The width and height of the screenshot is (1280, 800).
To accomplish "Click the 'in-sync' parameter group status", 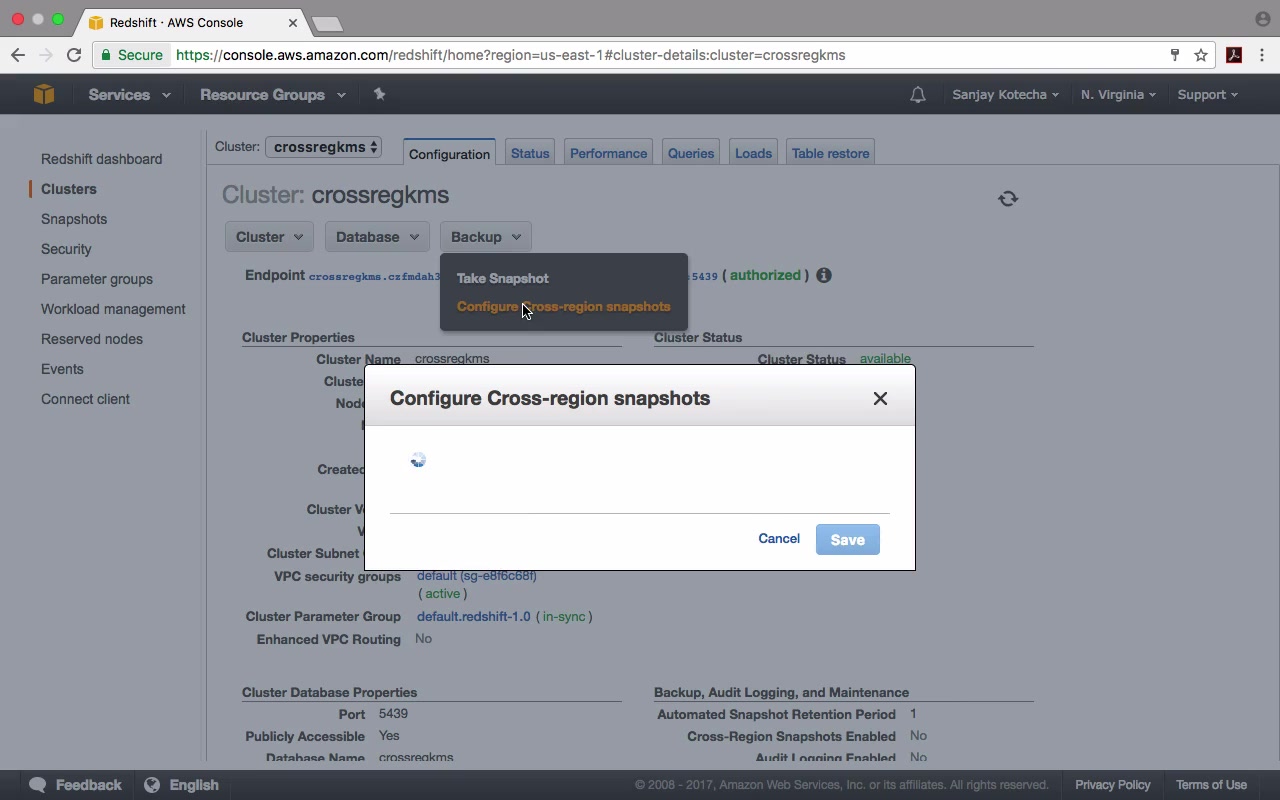I will [x=564, y=616].
